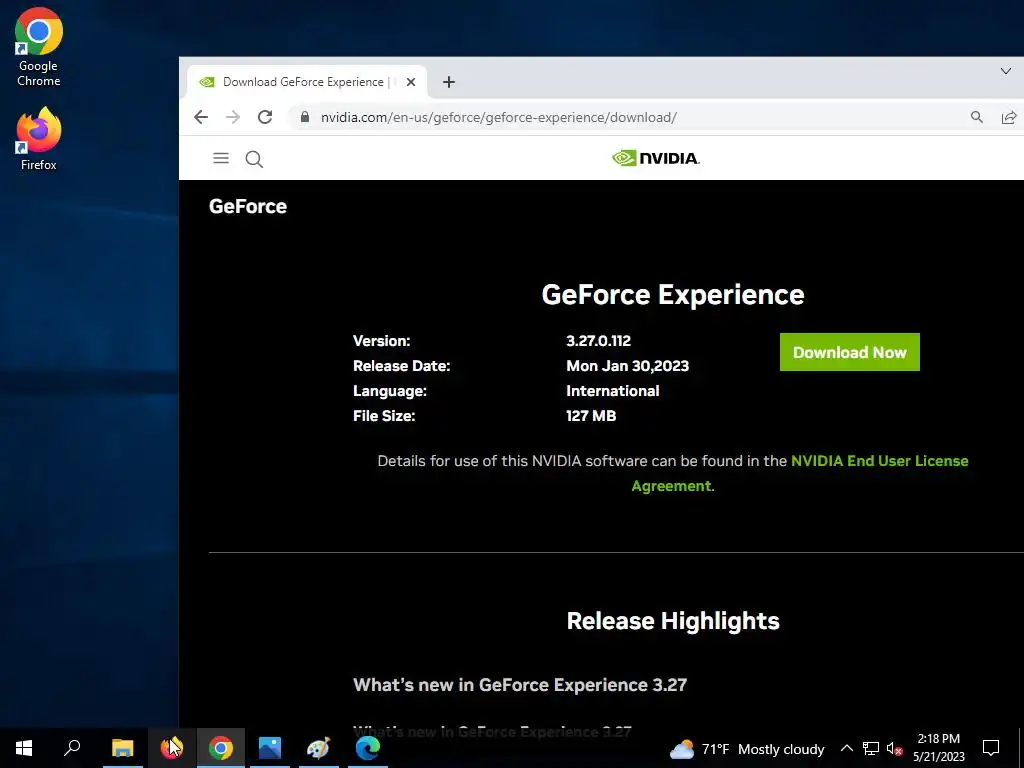Open the Windows Start menu
This screenshot has height=768, width=1024.
[24, 748]
